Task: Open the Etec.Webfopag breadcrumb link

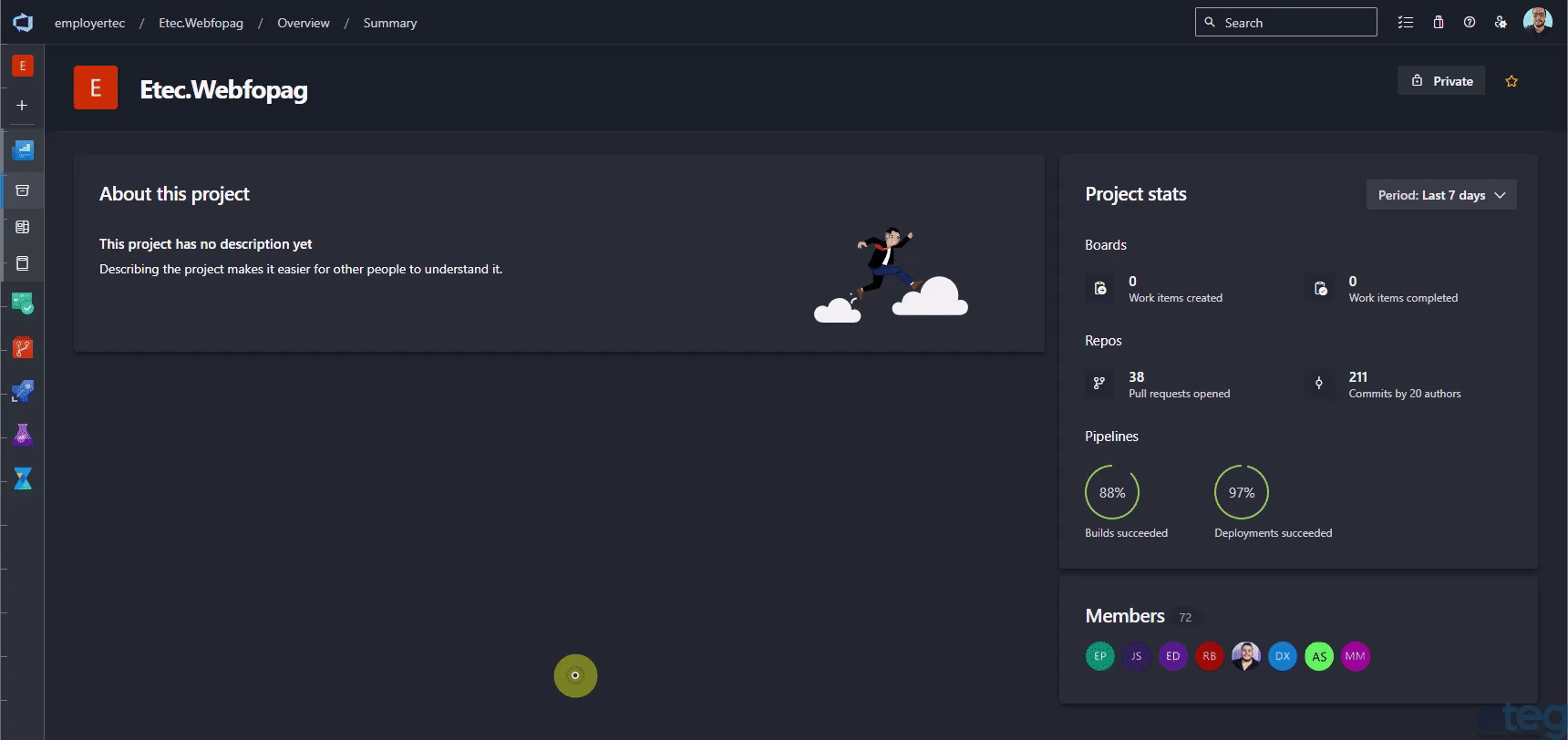Action: point(201,23)
